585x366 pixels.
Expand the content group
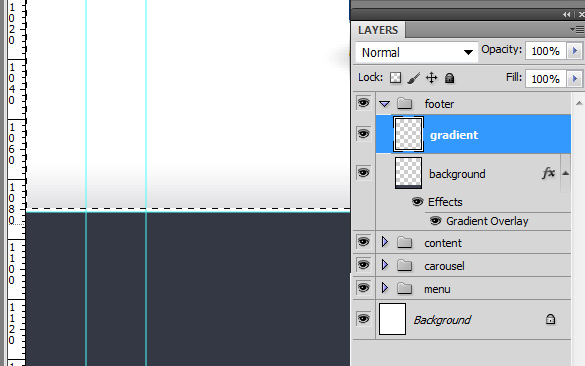pyautogui.click(x=385, y=242)
